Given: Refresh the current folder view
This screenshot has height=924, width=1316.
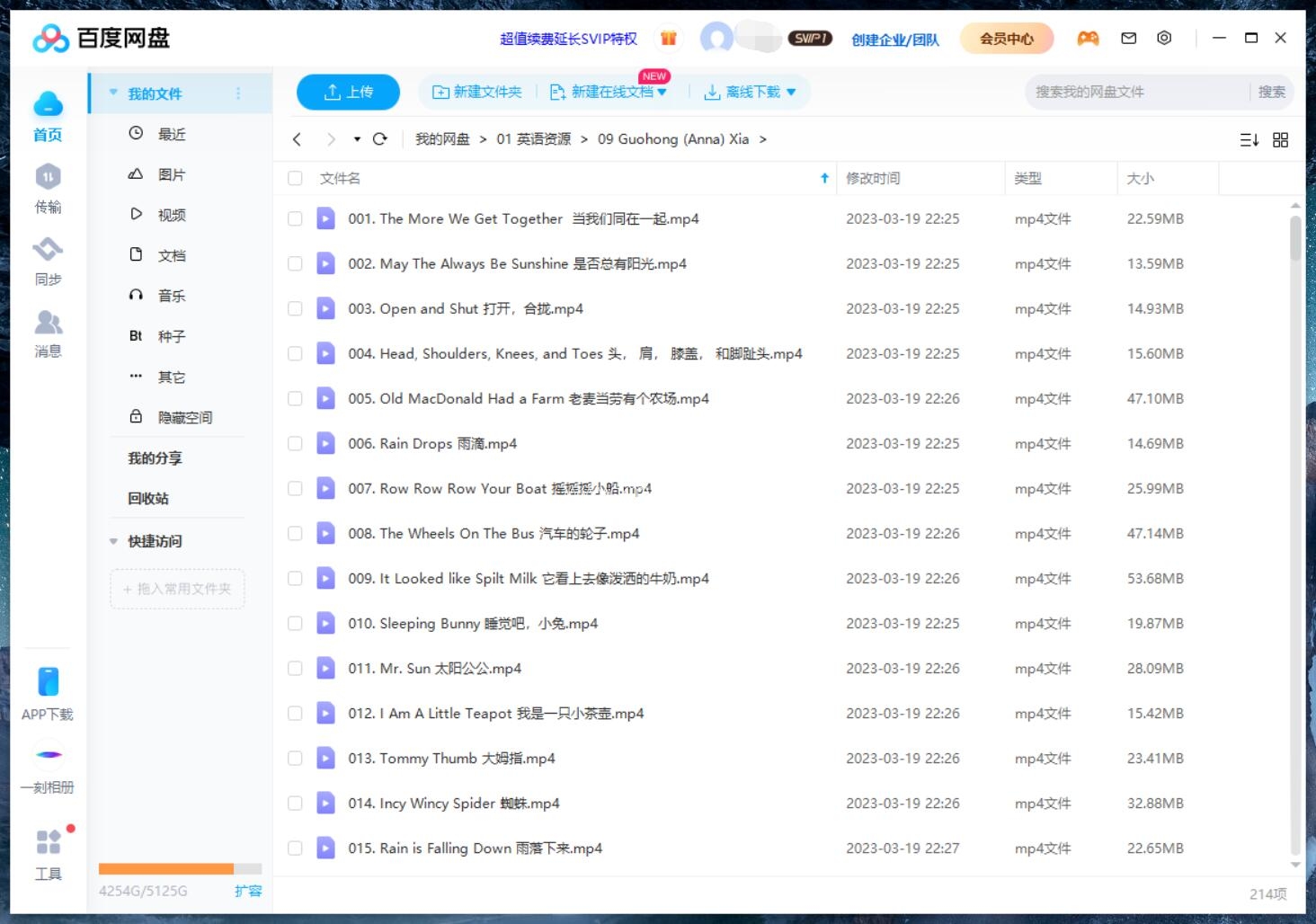Looking at the screenshot, I should click(380, 139).
